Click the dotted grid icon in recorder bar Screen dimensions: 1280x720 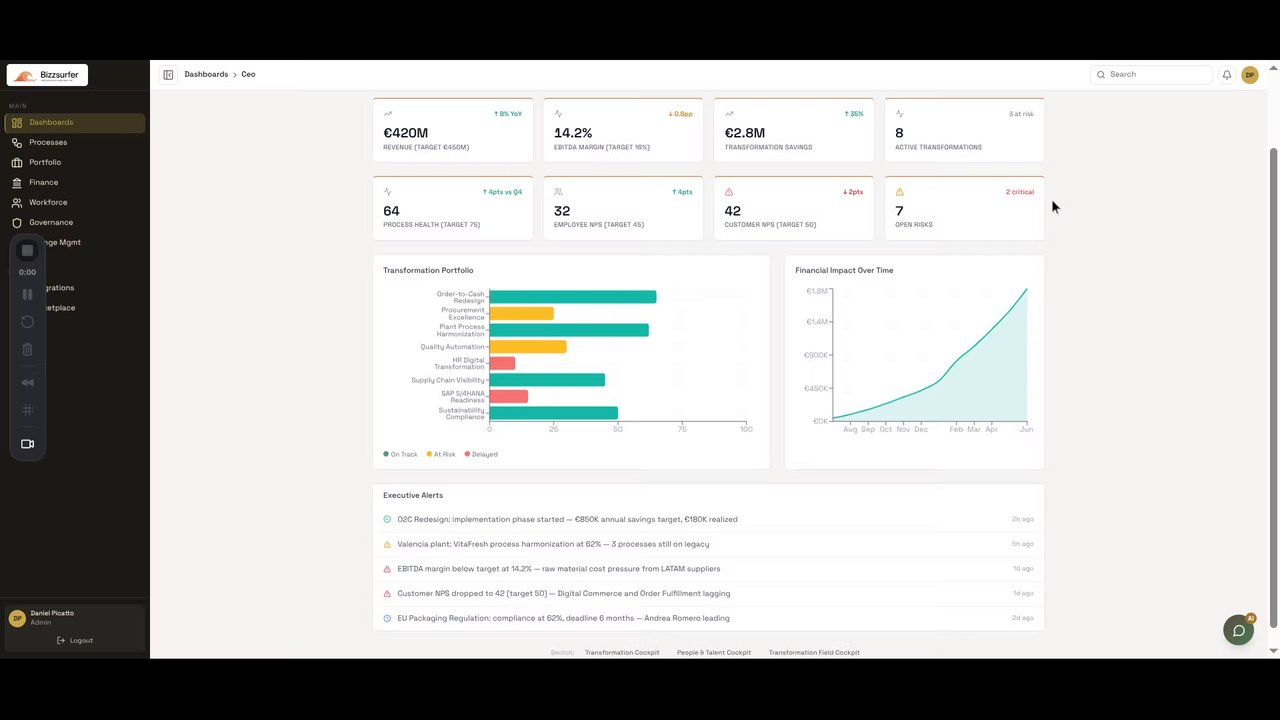coord(28,410)
